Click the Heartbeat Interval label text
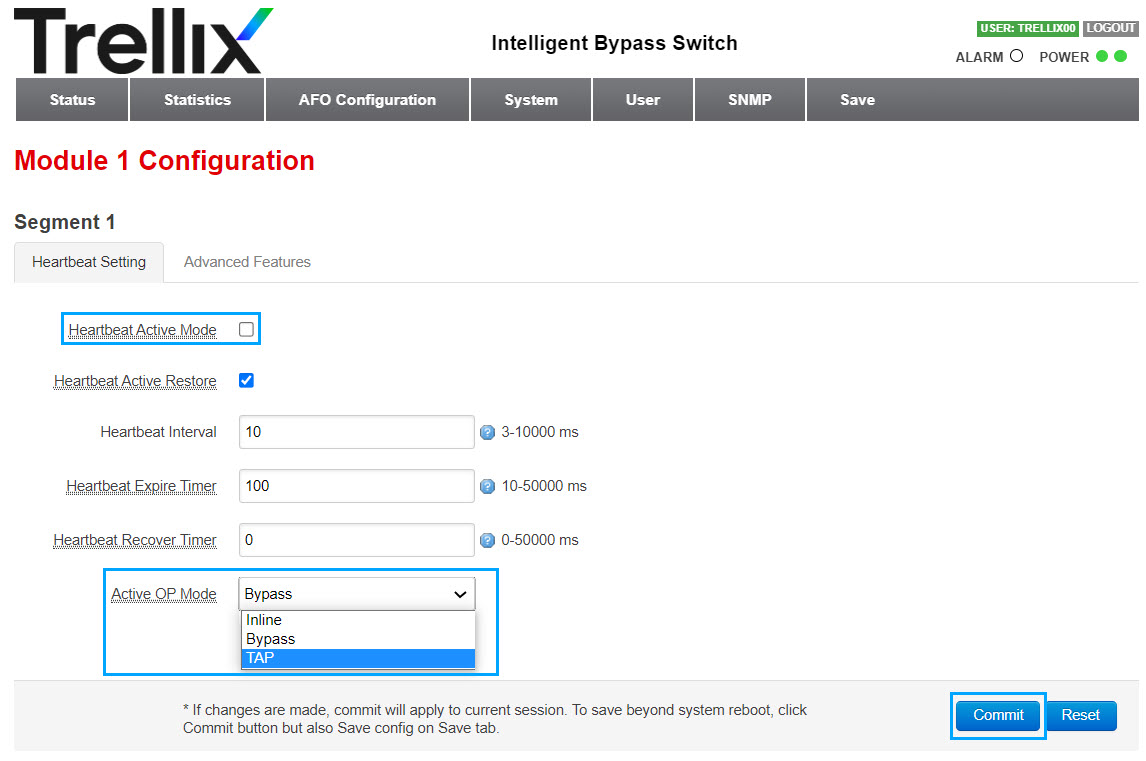Screen dimensions: 1146x761 click(159, 432)
